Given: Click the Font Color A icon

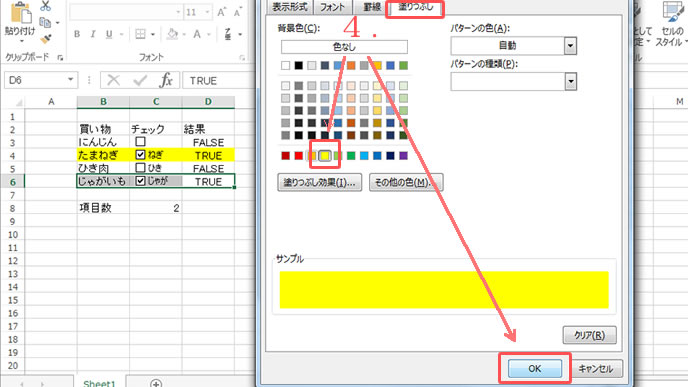Looking at the screenshot, I should [197, 34].
